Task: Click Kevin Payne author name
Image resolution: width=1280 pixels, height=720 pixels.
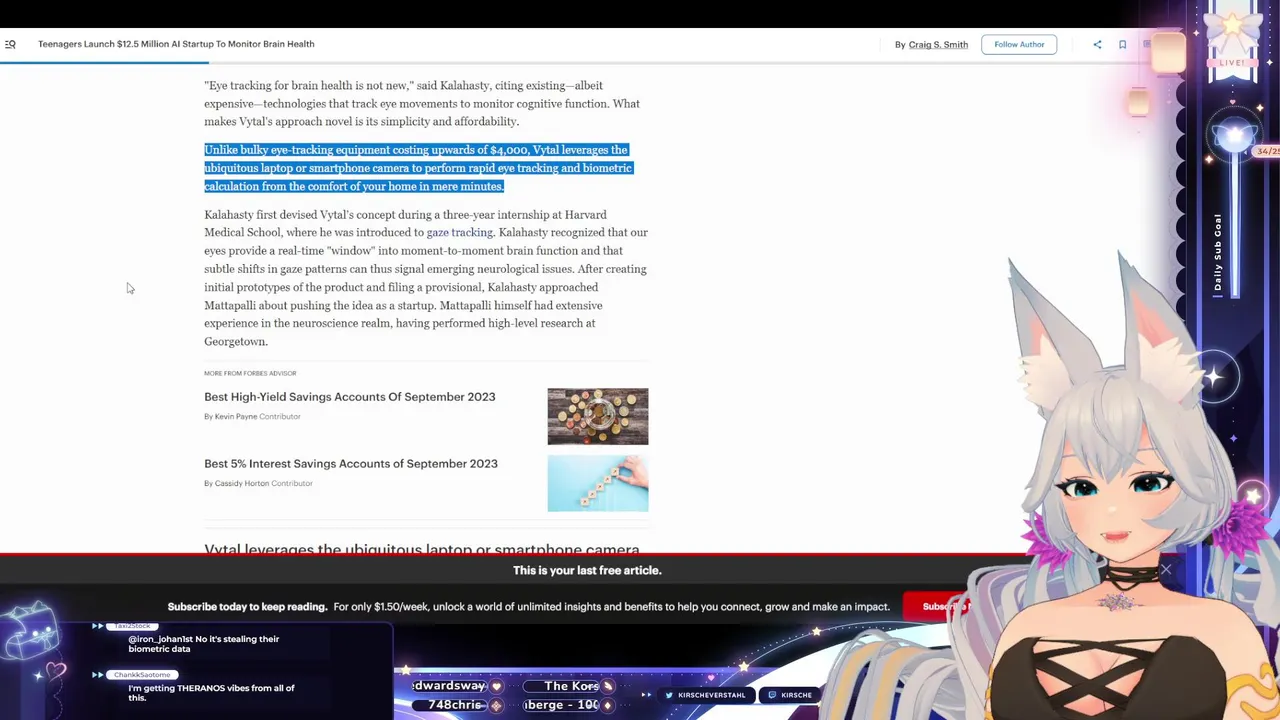Action: tap(236, 416)
